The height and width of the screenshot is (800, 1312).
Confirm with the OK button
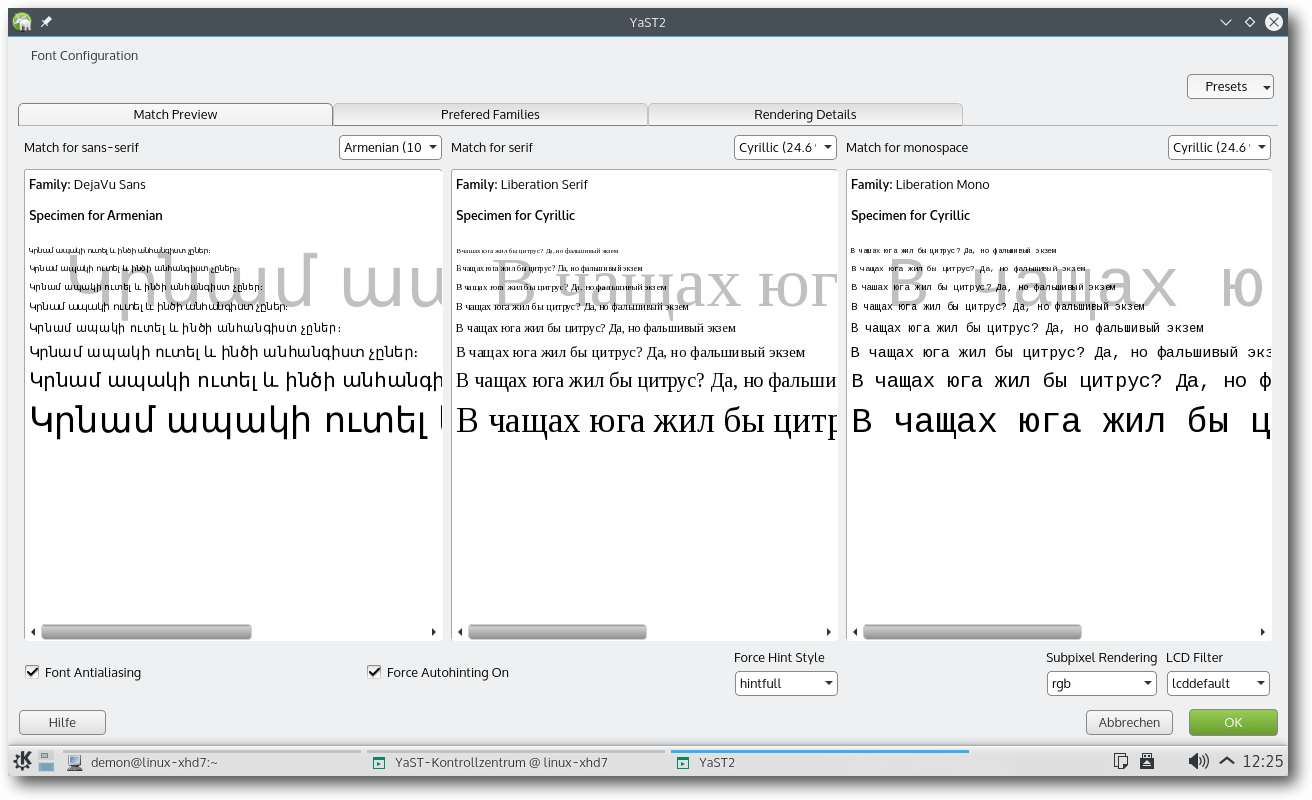pyautogui.click(x=1233, y=722)
